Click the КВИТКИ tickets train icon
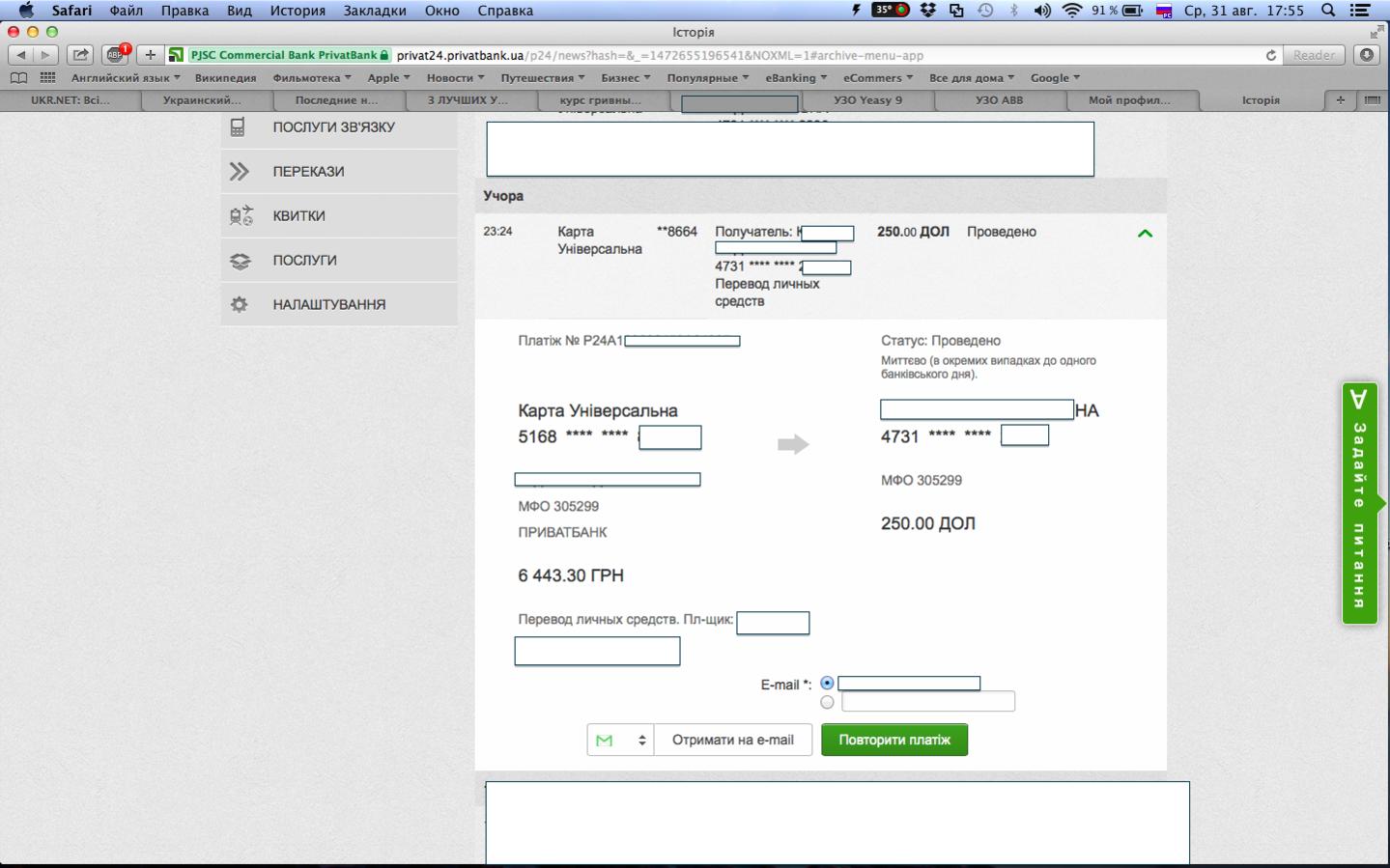The image size is (1390, 868). coord(241,216)
